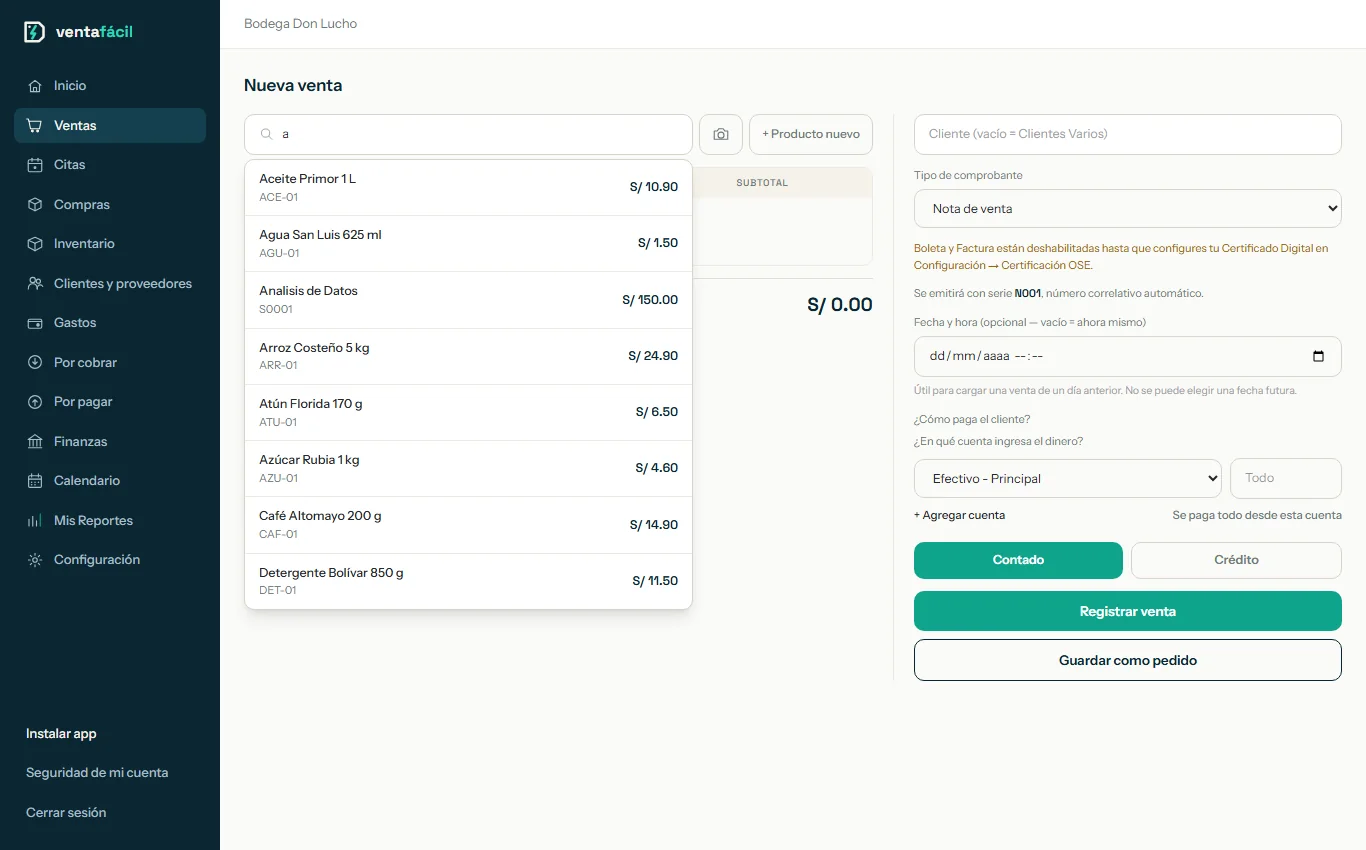Screen dimensions: 1366x850
Task: Click the Configuración gear icon
Action: coord(35,560)
